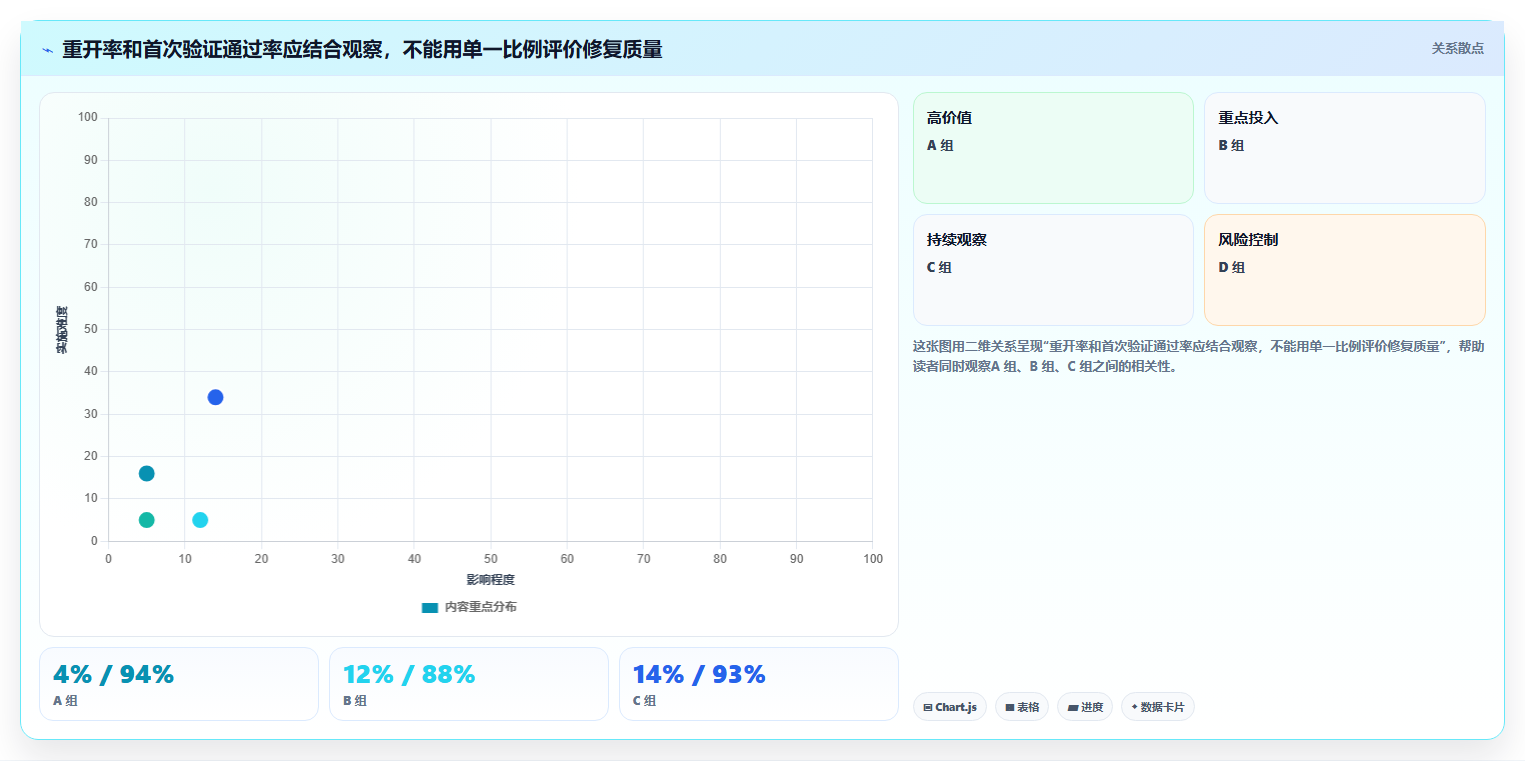The height and width of the screenshot is (761, 1525).
Task: Click the 进度 tag chip
Action: click(1085, 707)
